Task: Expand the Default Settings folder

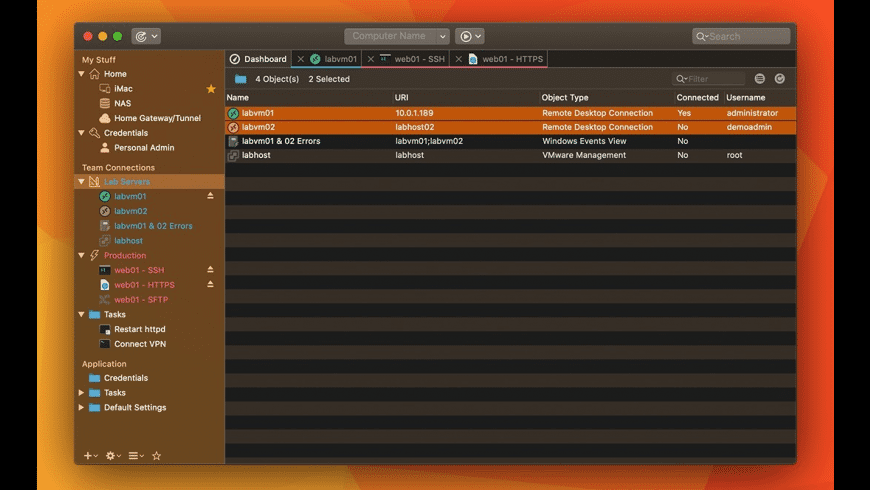Action: (x=82, y=407)
